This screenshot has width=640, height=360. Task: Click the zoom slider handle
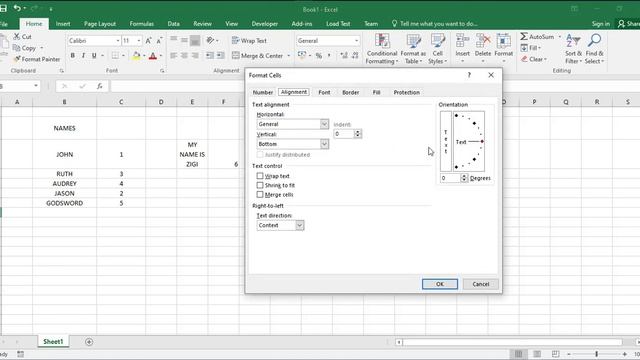tap(596, 354)
